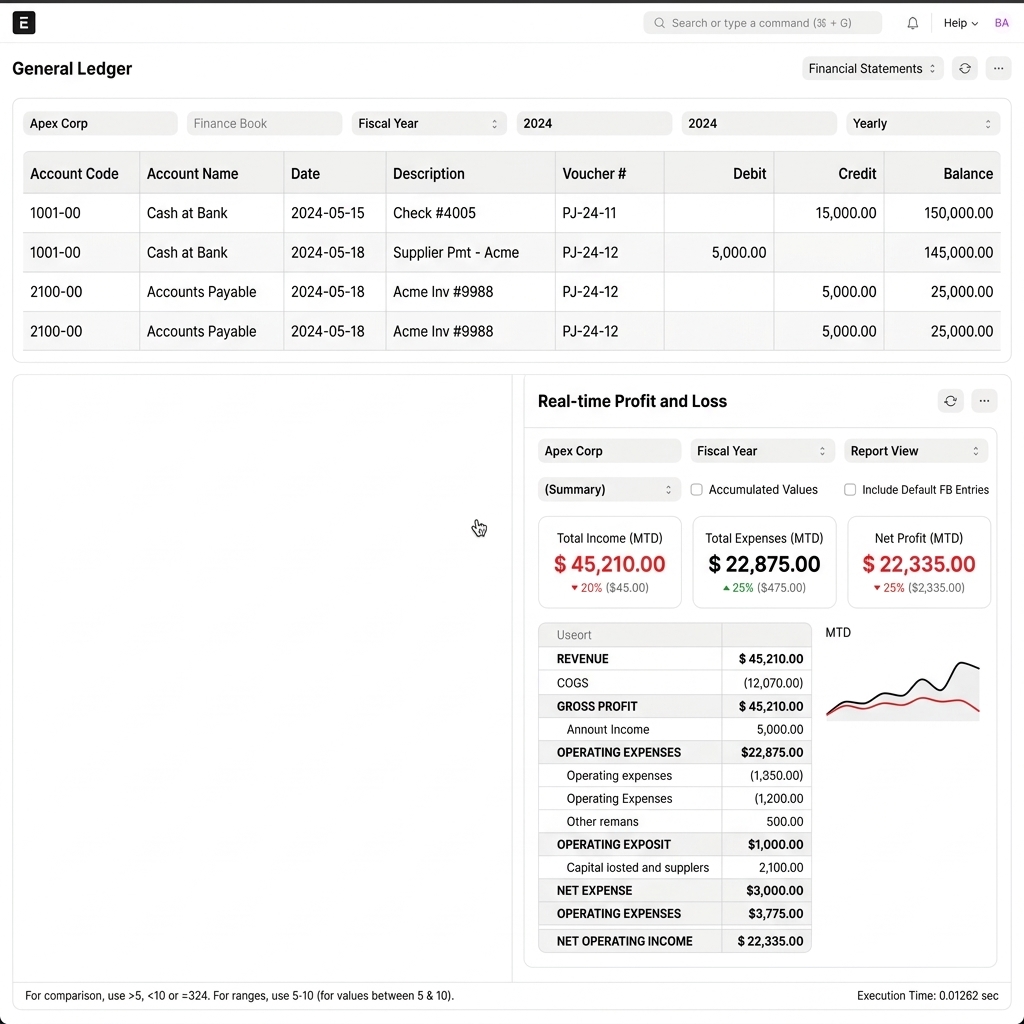
Task: Check Include Default FB Entries
Action: [849, 489]
